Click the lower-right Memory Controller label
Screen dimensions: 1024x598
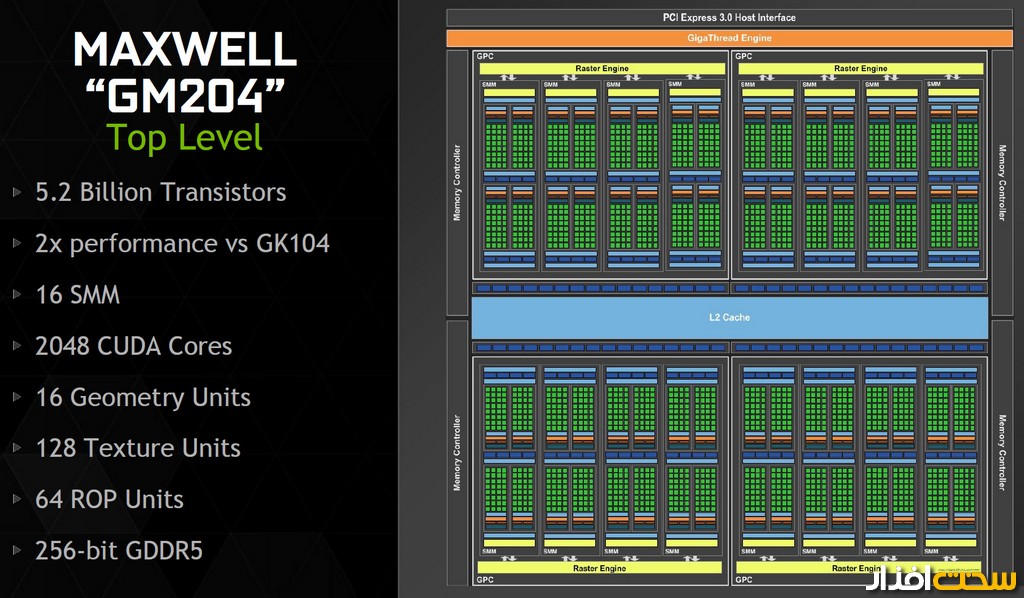click(x=1002, y=452)
